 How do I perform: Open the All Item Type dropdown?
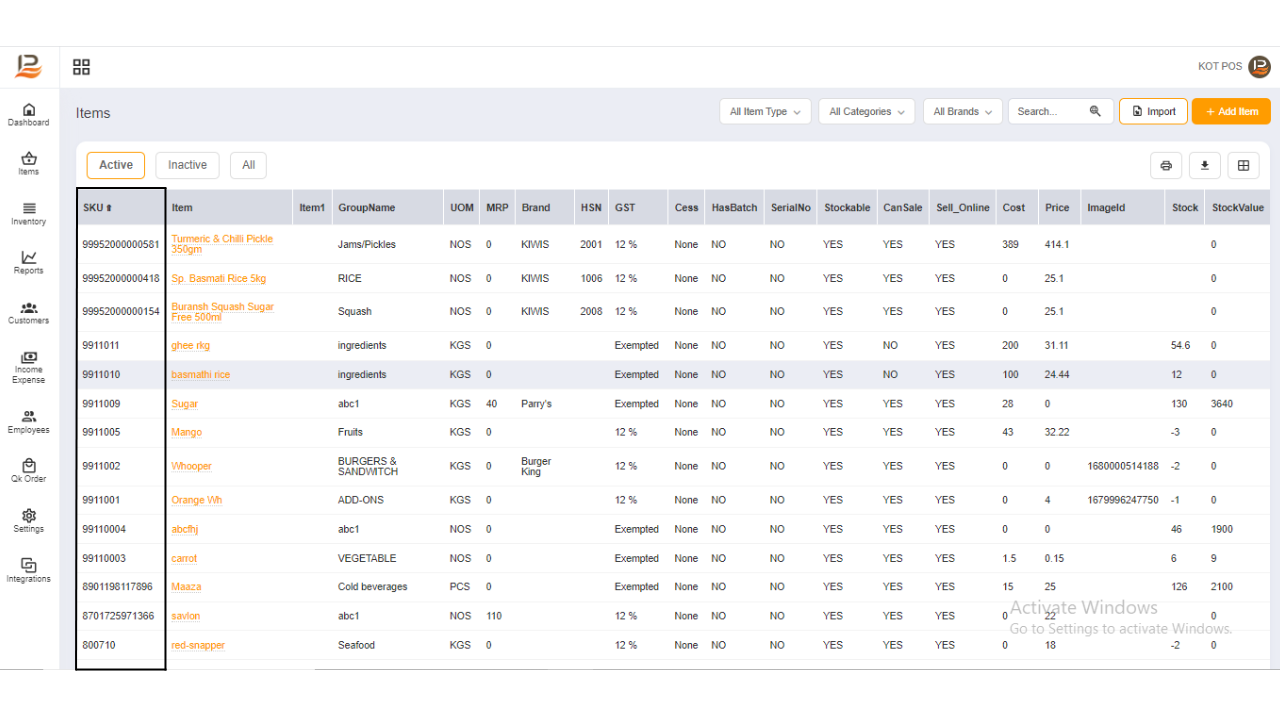(x=764, y=111)
